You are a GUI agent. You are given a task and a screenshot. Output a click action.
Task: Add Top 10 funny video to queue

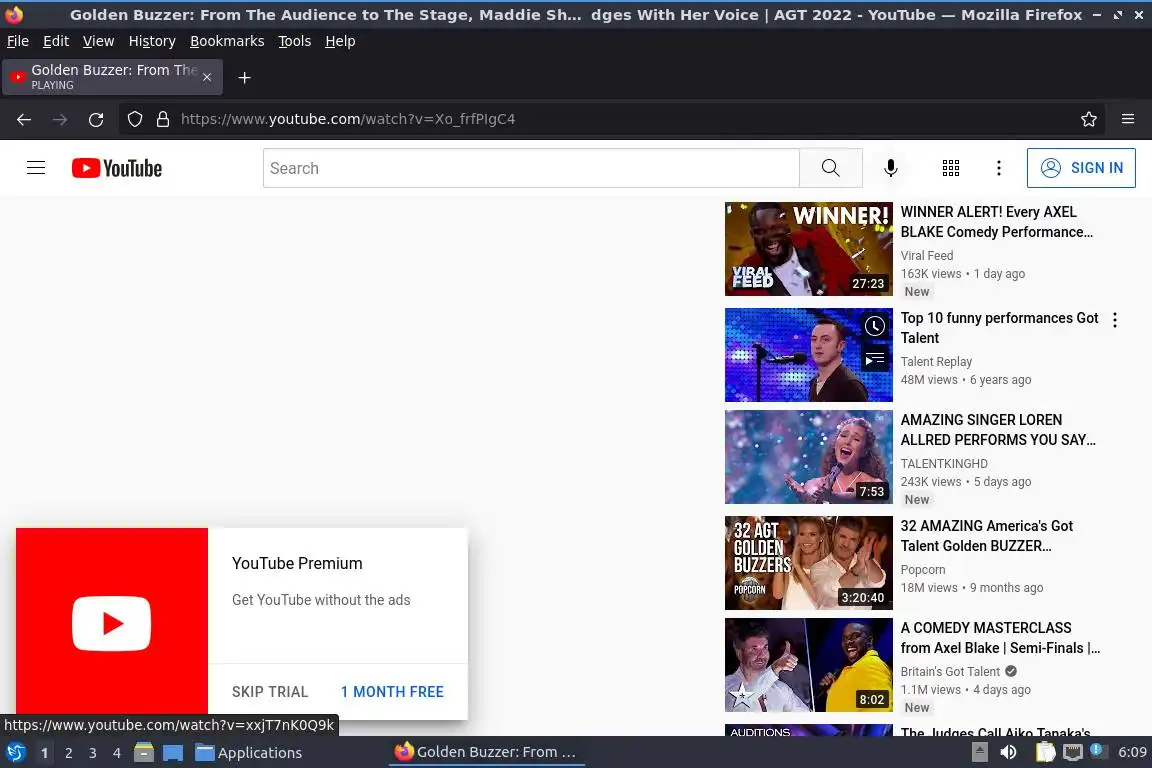point(874,359)
